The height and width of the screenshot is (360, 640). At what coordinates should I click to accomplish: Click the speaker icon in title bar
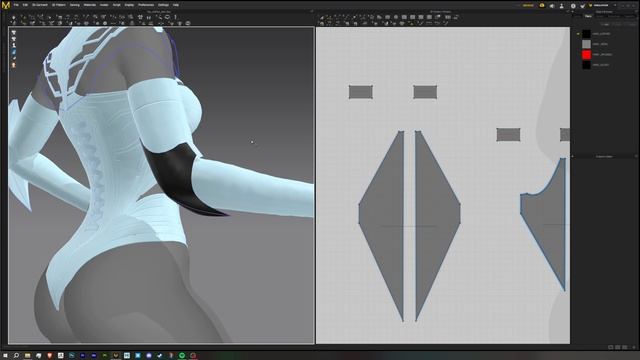(x=552, y=6)
